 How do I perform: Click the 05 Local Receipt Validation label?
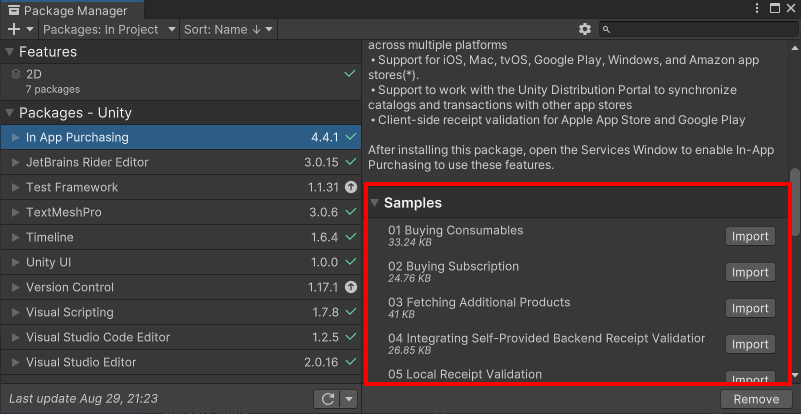(465, 374)
